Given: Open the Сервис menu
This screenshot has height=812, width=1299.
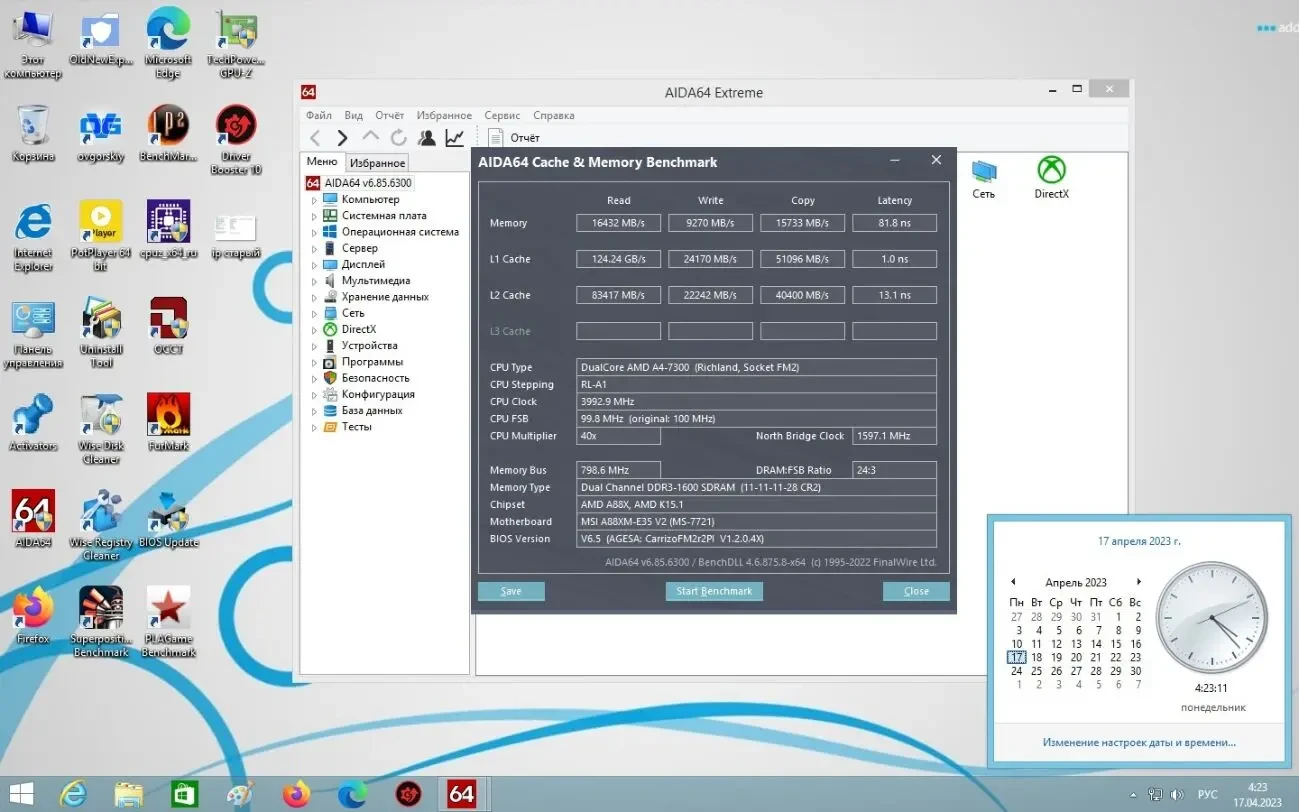Looking at the screenshot, I should pyautogui.click(x=501, y=115).
